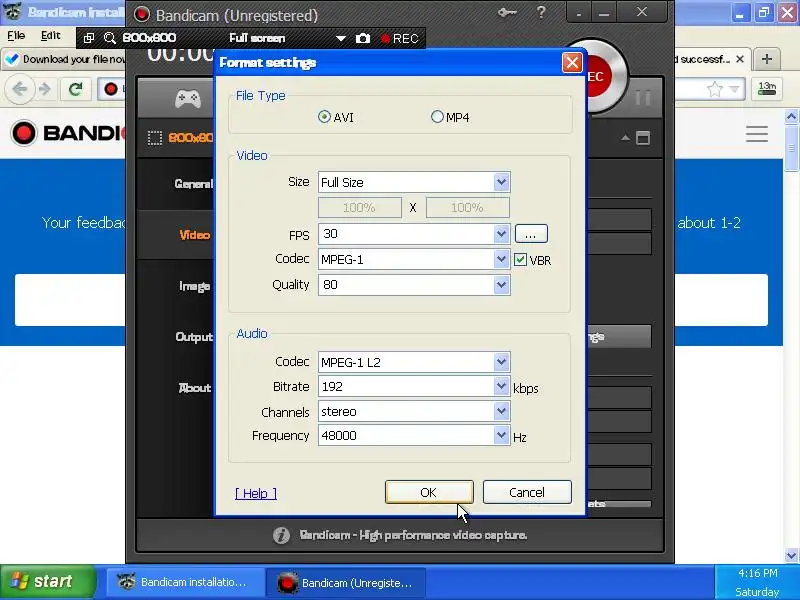Open the Help link in Format settings
Screen dimensions: 800x600
256,493
